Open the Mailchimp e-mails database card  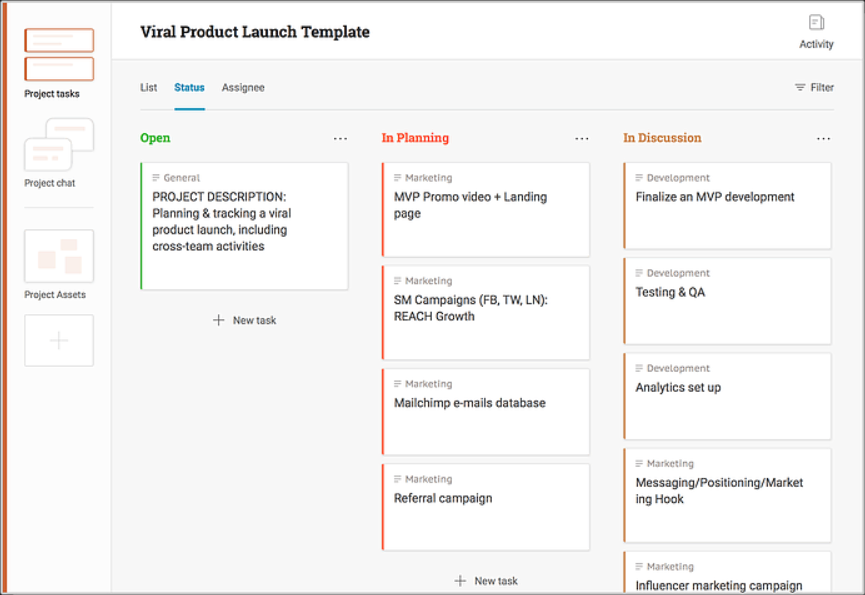pos(485,412)
